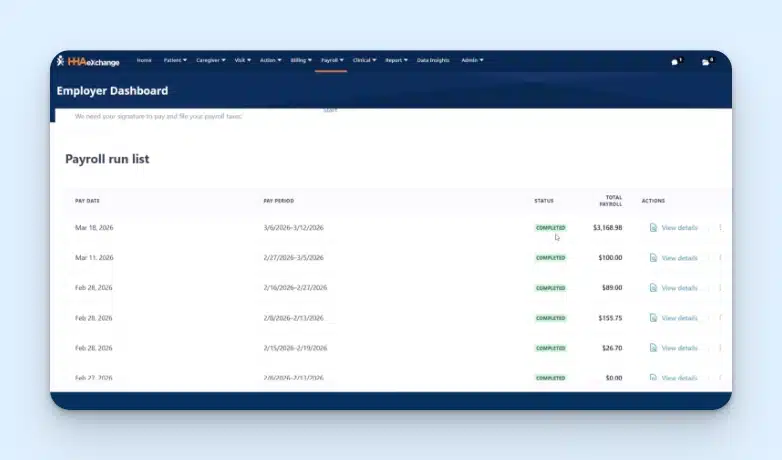The width and height of the screenshot is (782, 460).
Task: Select pay period 2/27/2026–3/5/2026
Action: 293,258
